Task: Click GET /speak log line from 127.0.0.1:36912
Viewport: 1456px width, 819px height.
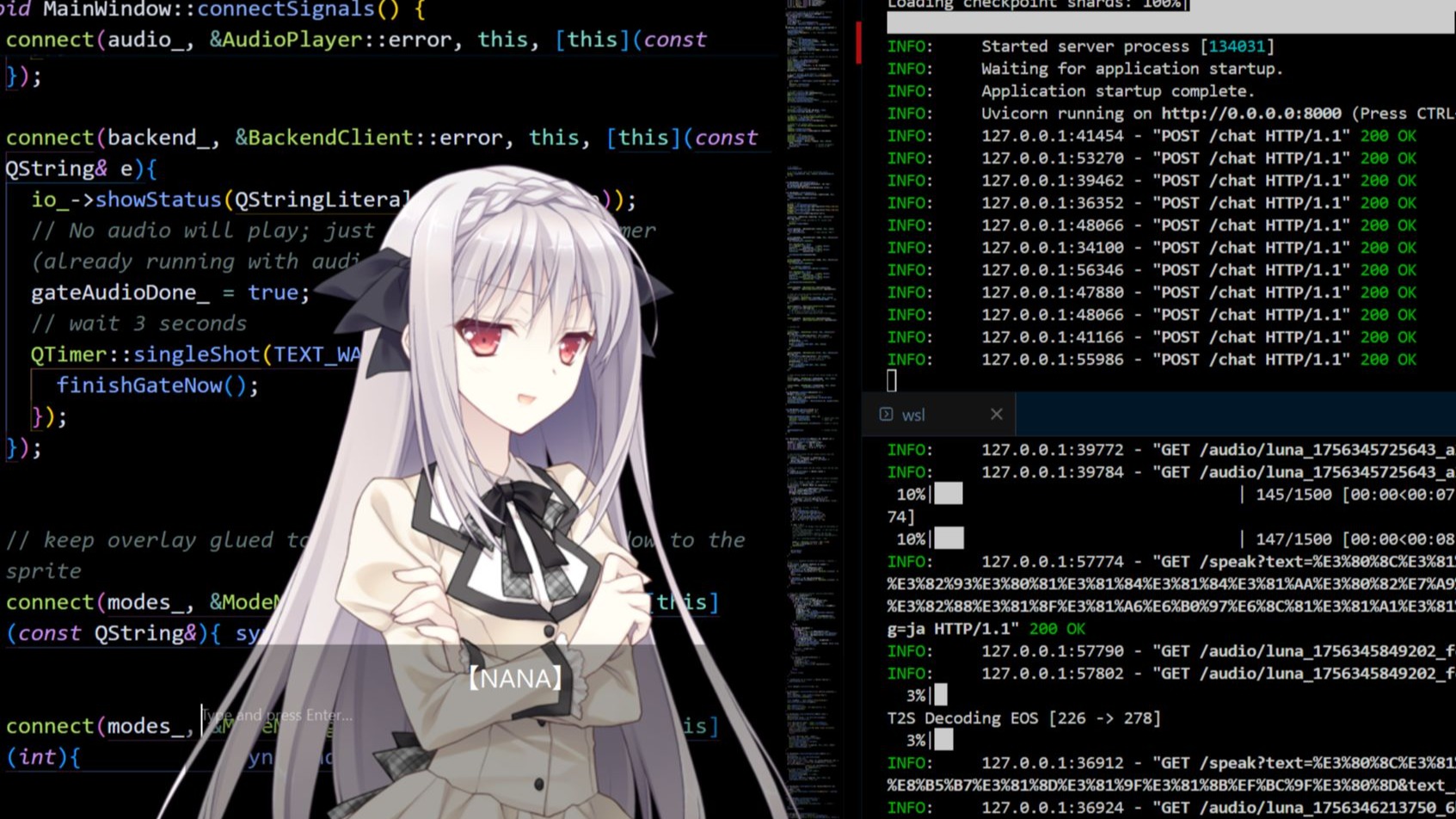Action: pyautogui.click(x=1171, y=763)
